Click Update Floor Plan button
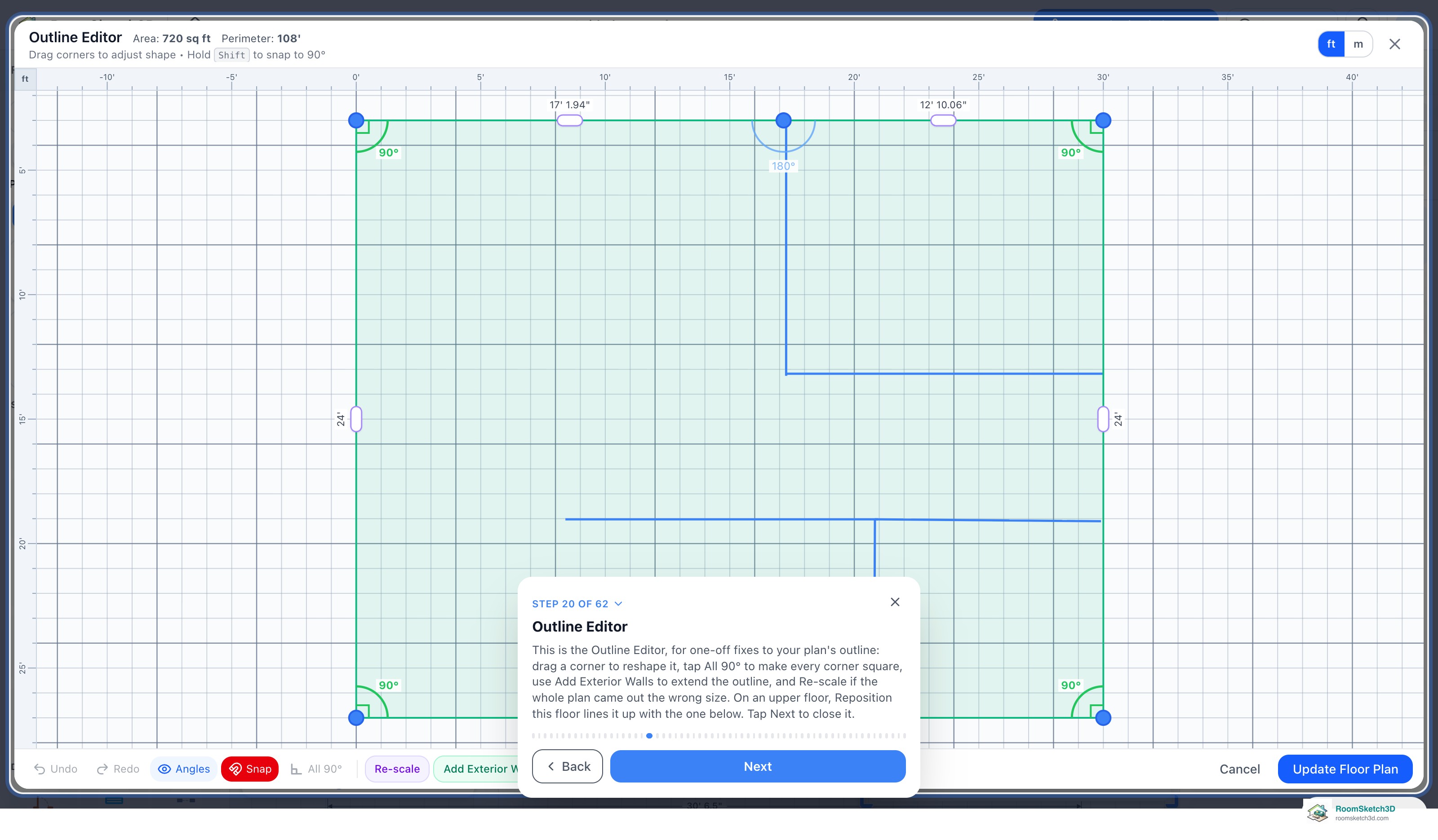The image size is (1438, 840). (1345, 769)
